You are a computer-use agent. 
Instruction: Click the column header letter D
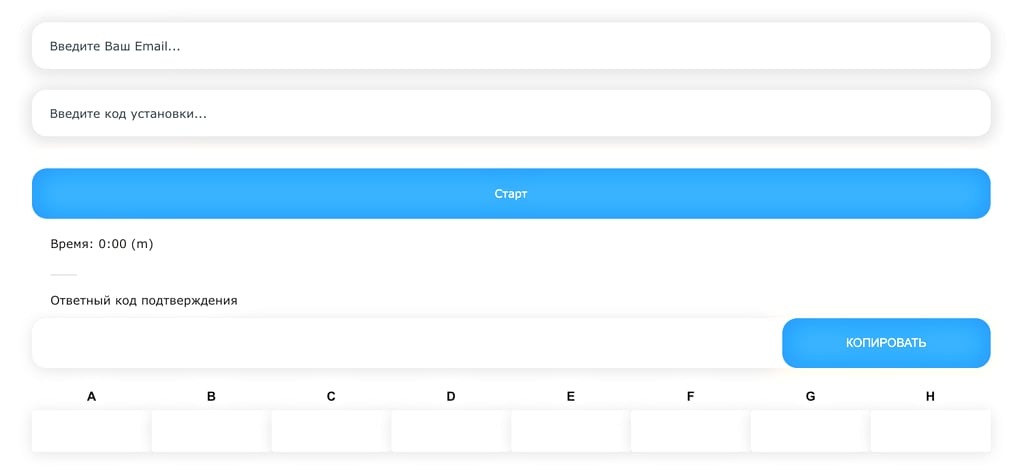[451, 397]
